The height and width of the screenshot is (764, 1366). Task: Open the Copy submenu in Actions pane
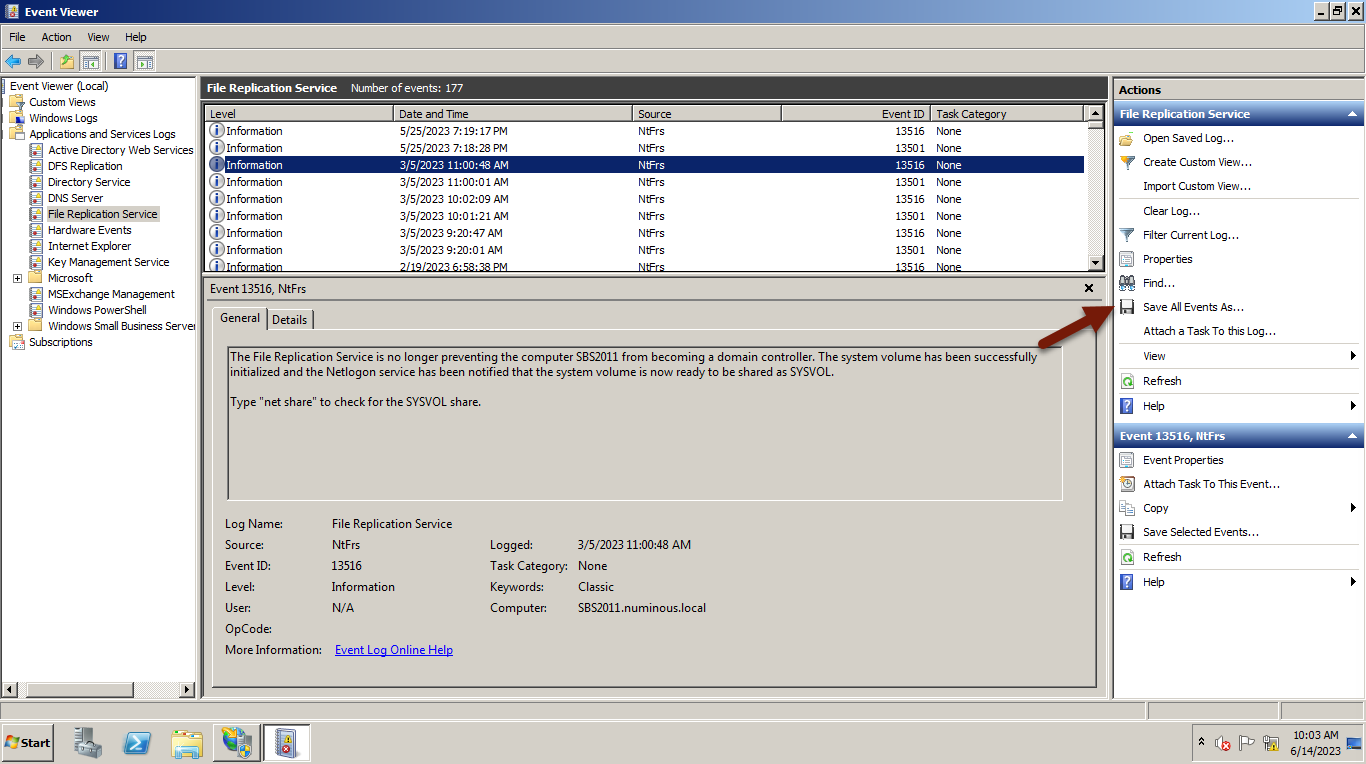coord(1238,508)
